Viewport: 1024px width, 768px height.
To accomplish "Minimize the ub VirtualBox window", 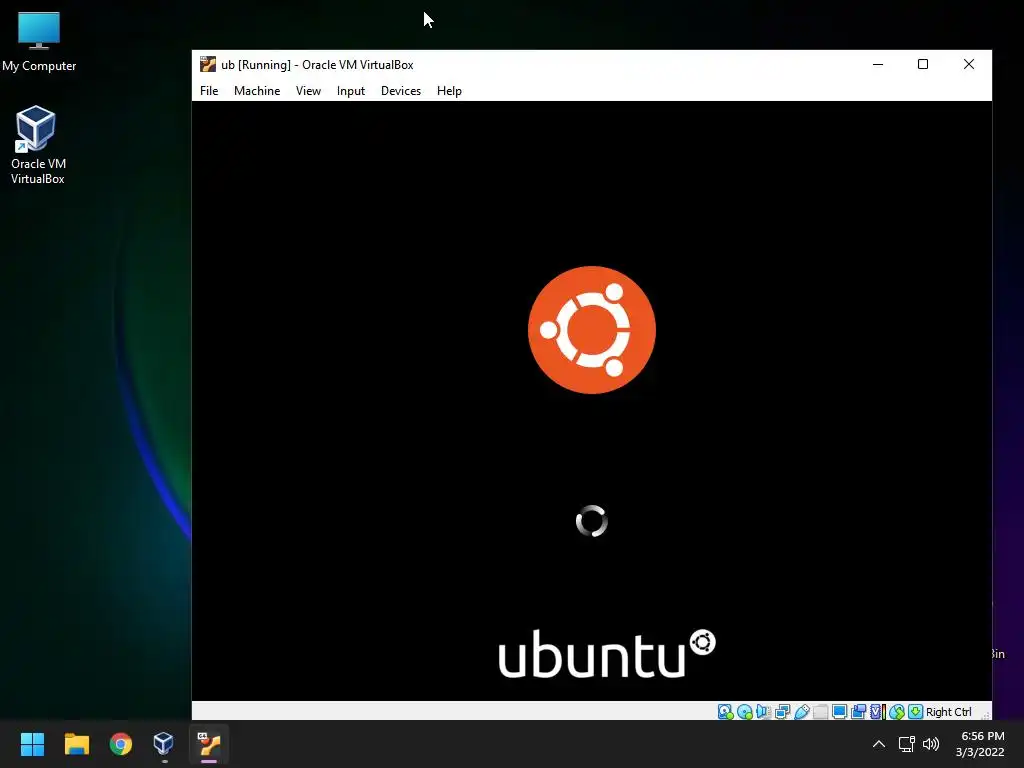I will (878, 64).
